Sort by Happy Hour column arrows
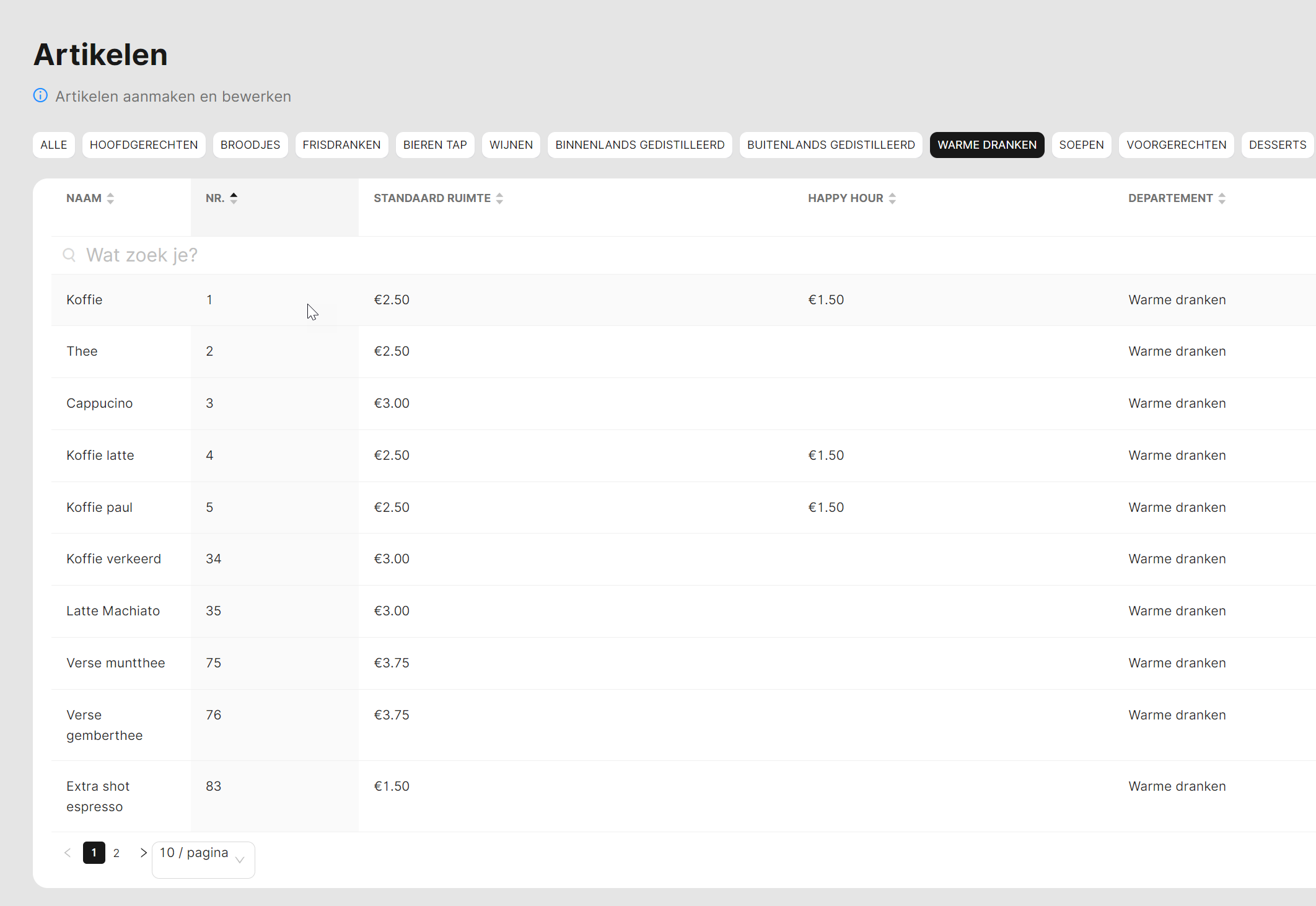Viewport: 1316px width, 906px height. coord(892,198)
